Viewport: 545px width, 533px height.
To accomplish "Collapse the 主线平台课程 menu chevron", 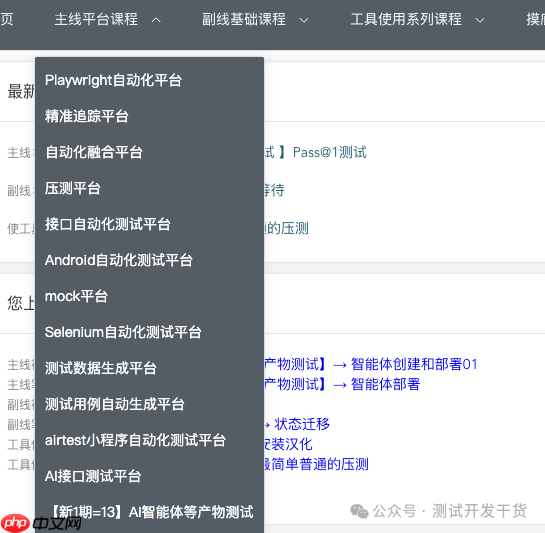I will (156, 20).
